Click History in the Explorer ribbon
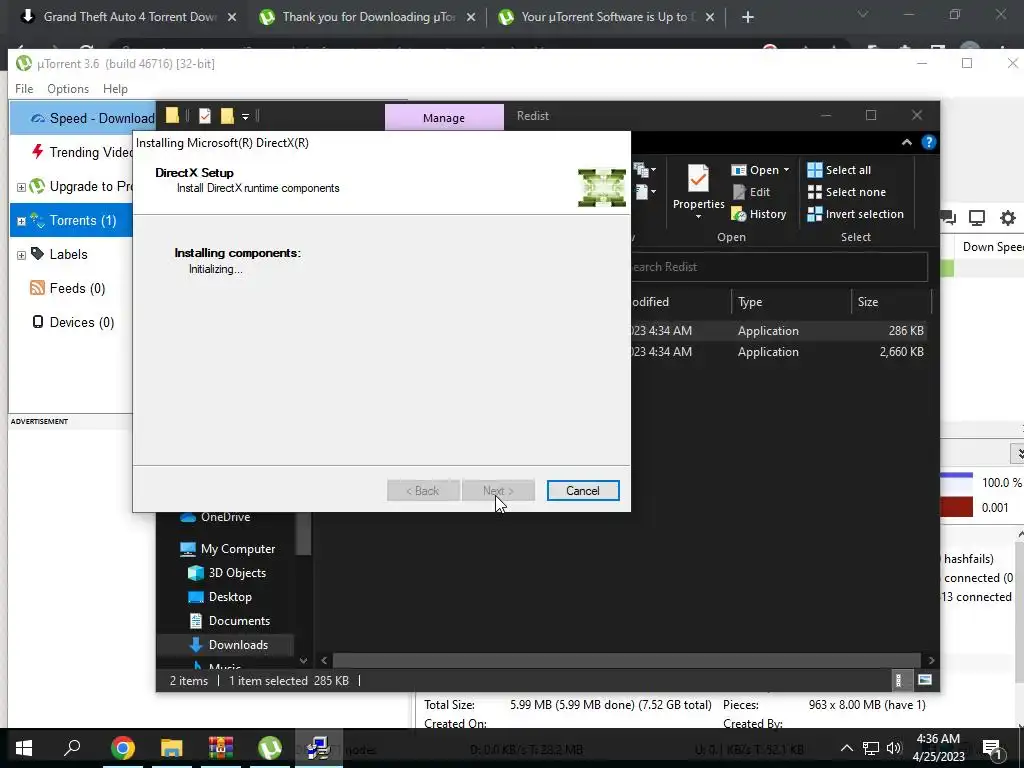The image size is (1024, 768). tap(759, 214)
